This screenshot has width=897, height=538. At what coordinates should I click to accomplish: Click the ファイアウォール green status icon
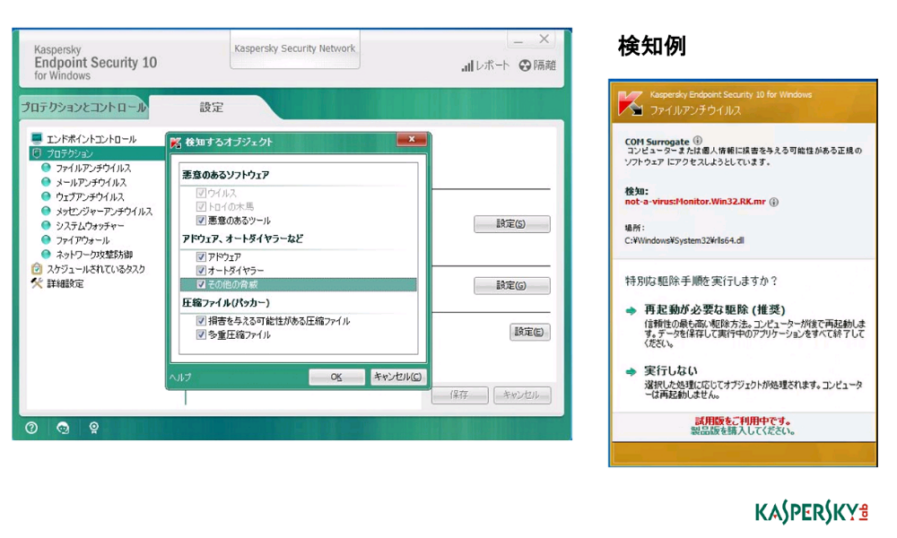point(46,239)
